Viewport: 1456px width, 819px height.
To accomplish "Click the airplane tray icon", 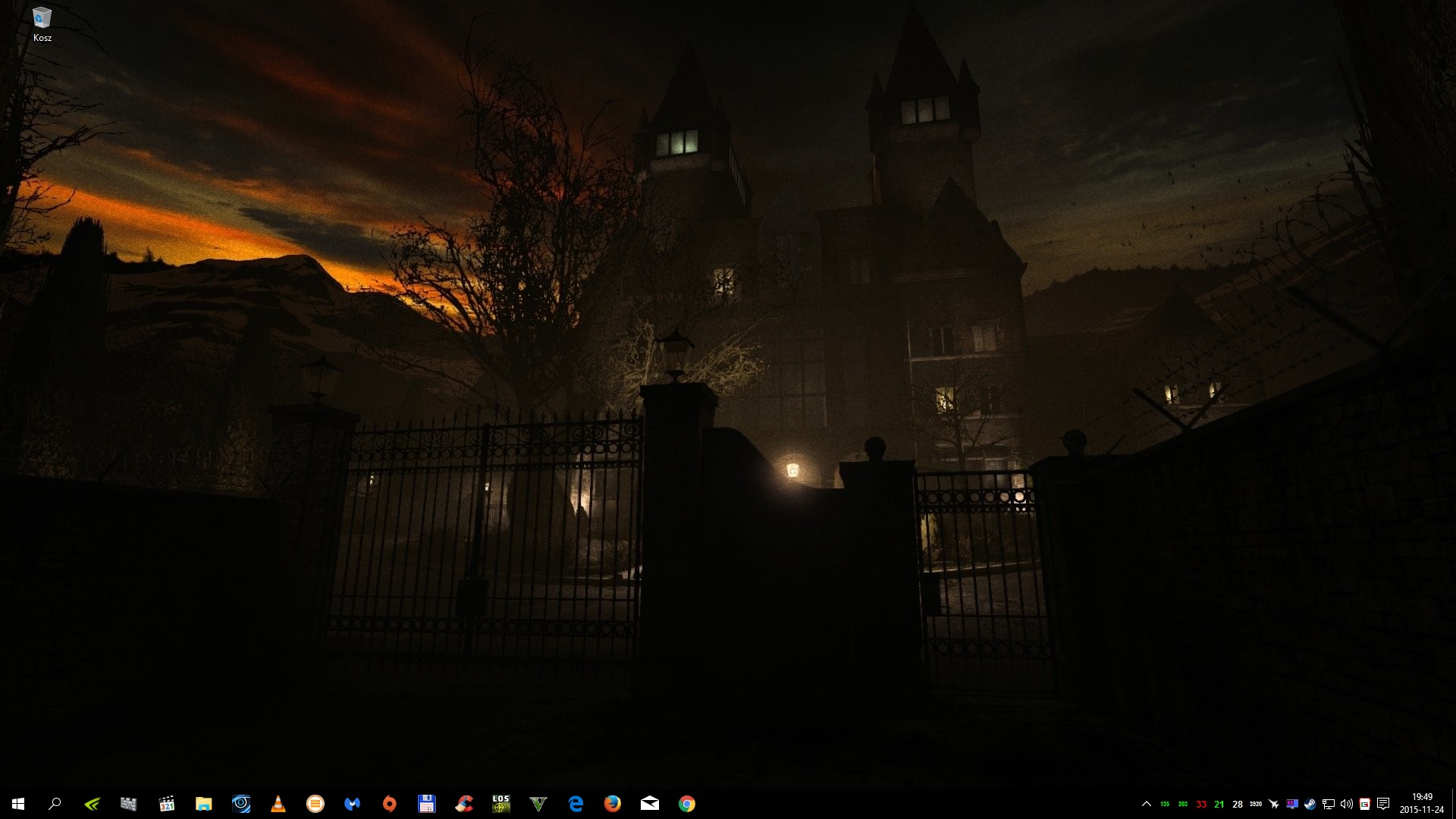I will coord(1274,804).
